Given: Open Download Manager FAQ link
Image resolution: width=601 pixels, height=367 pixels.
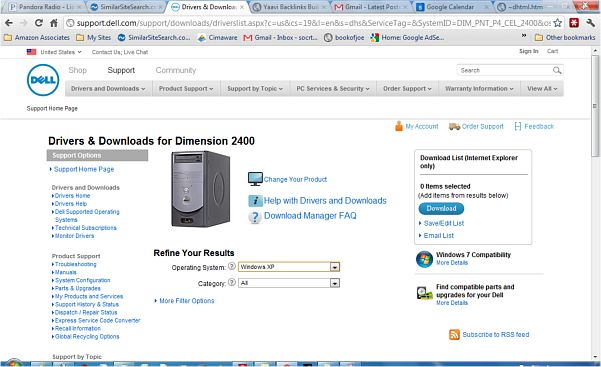Looking at the screenshot, I should coord(310,216).
